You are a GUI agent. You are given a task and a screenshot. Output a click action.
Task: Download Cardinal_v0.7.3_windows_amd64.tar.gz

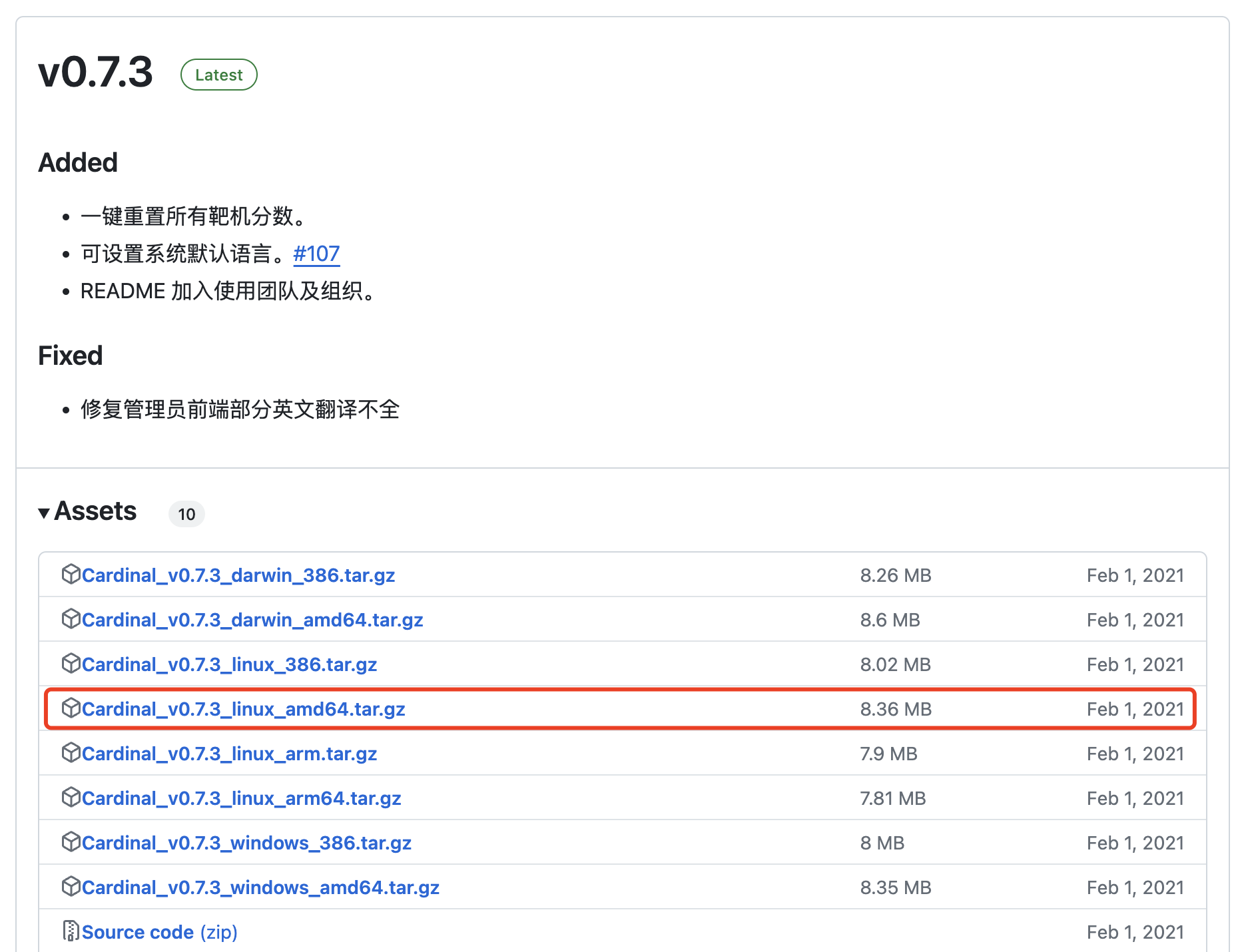[260, 887]
